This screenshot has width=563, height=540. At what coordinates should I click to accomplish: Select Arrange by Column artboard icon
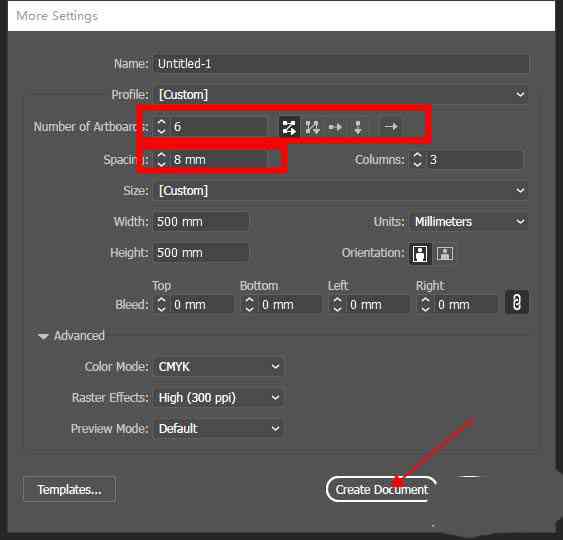tap(358, 127)
